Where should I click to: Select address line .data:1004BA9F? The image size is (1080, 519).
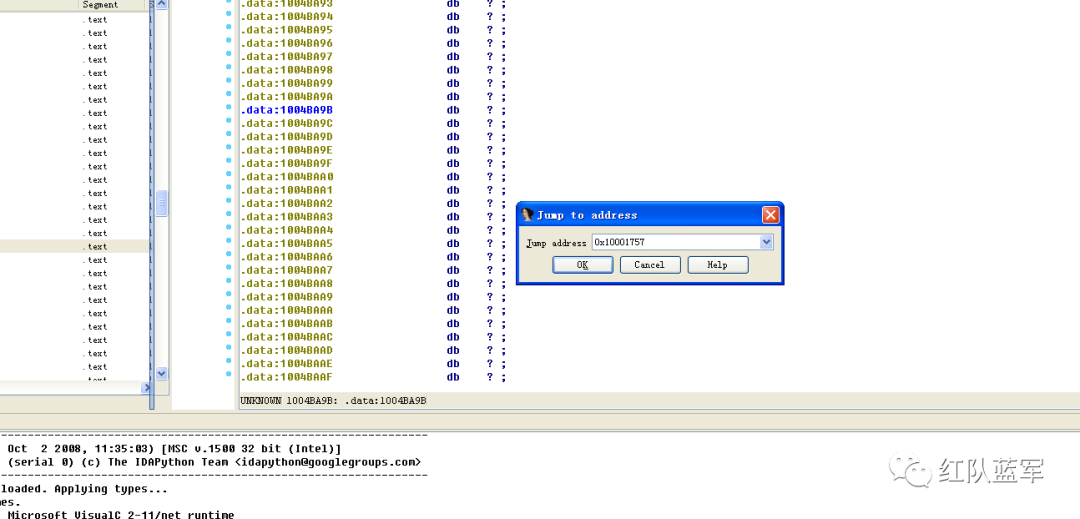pyautogui.click(x=287, y=163)
